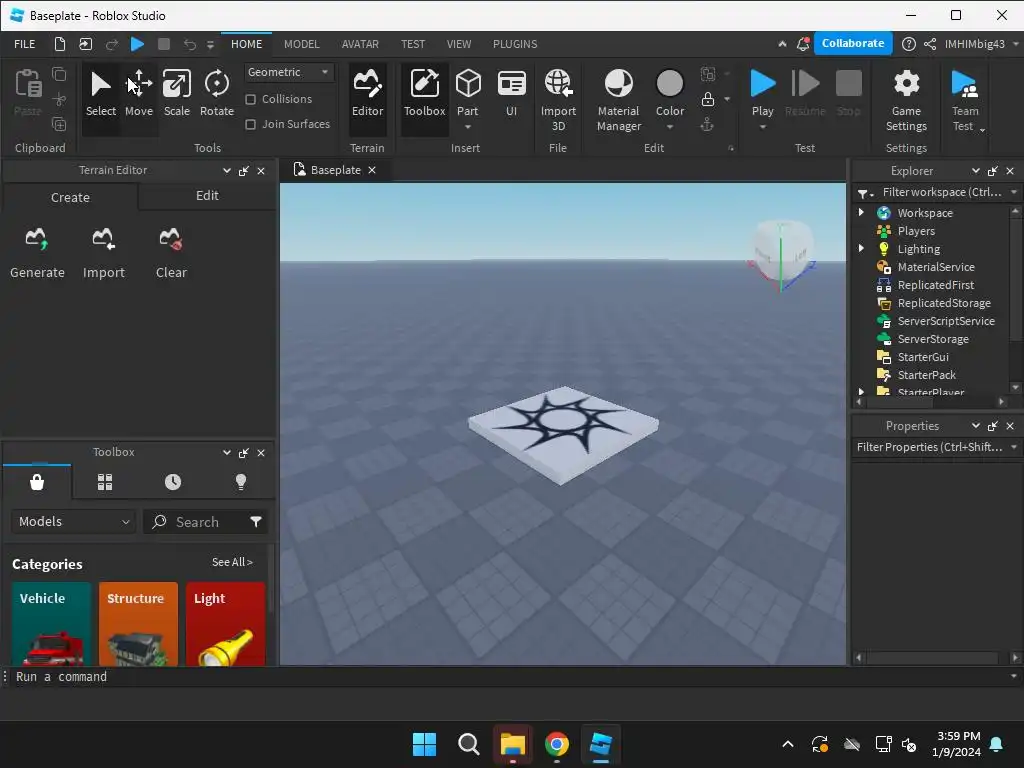
Task: Open Toolbox search filter options
Action: [256, 521]
